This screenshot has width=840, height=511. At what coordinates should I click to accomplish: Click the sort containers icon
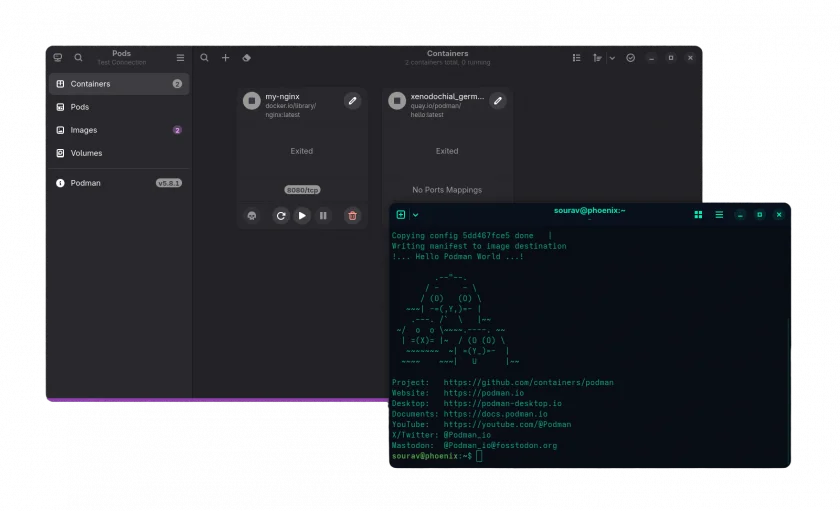click(597, 58)
